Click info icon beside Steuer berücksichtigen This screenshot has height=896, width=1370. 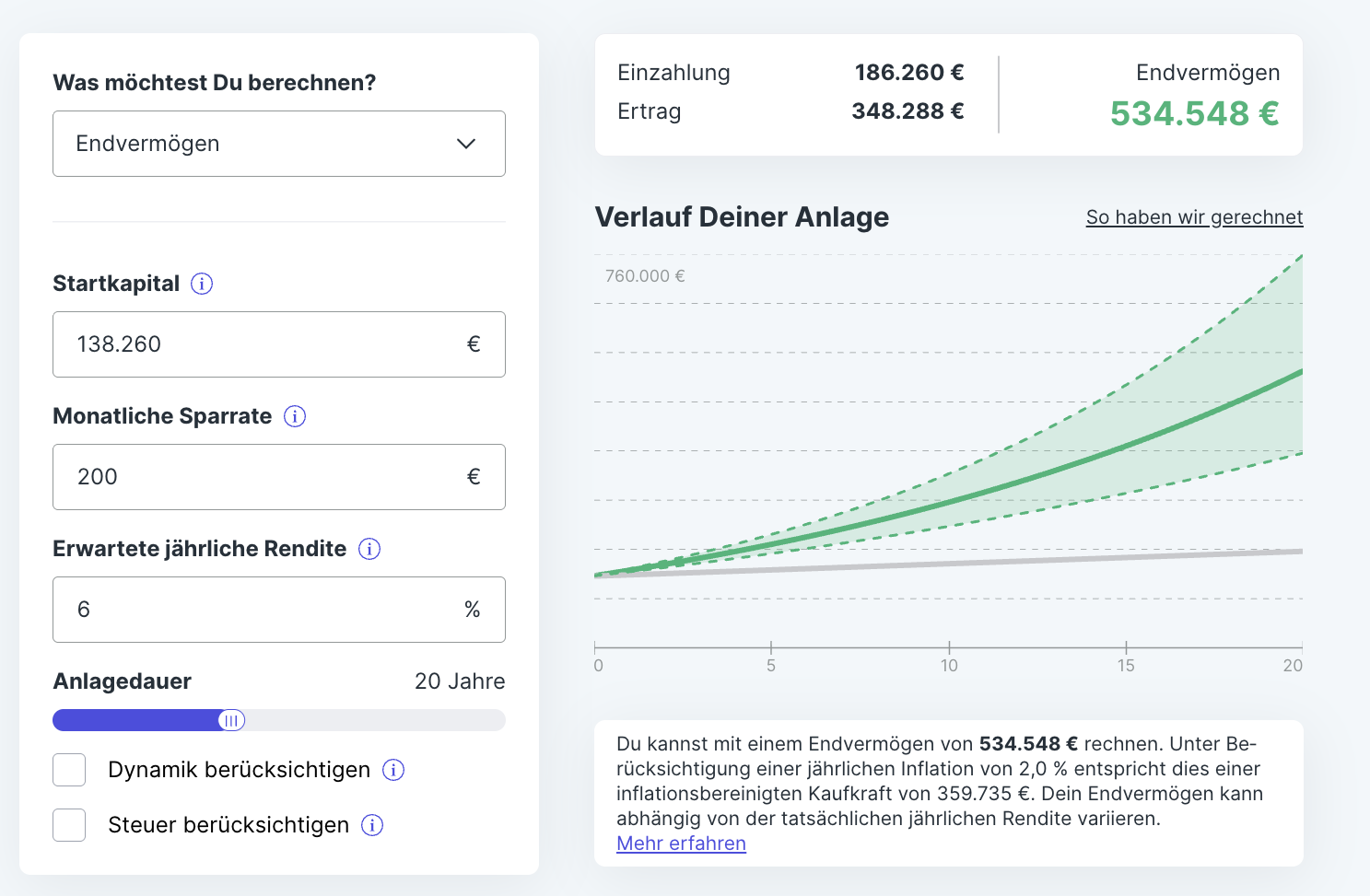[372, 825]
